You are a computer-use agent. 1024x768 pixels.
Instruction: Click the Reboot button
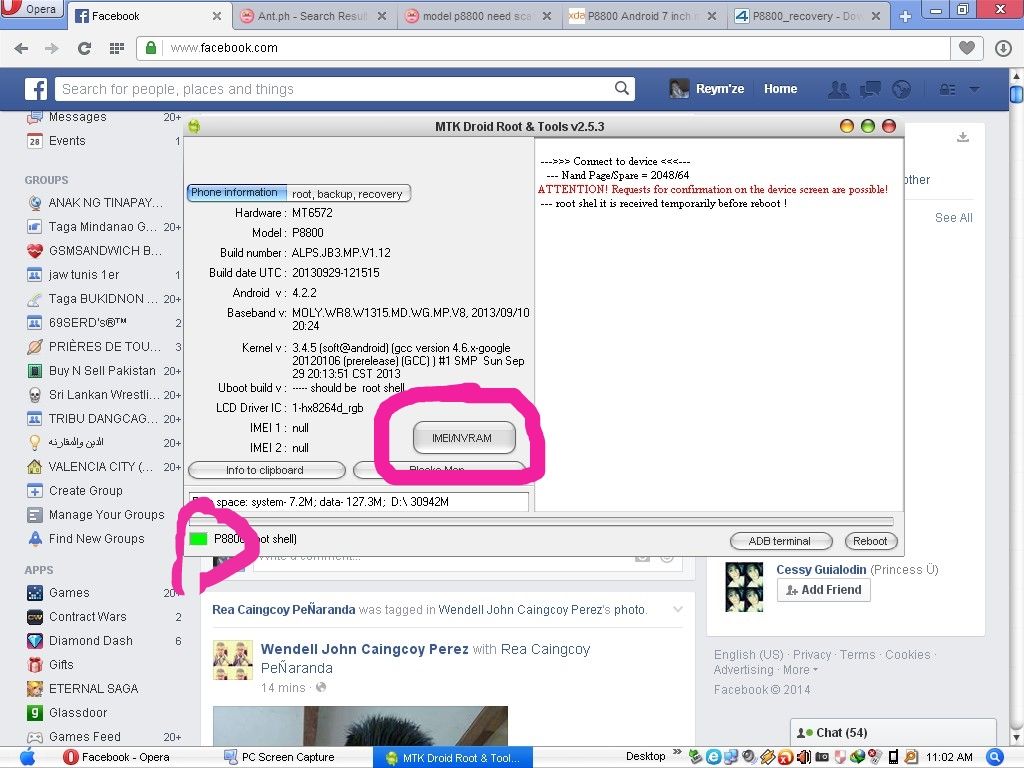click(x=870, y=541)
